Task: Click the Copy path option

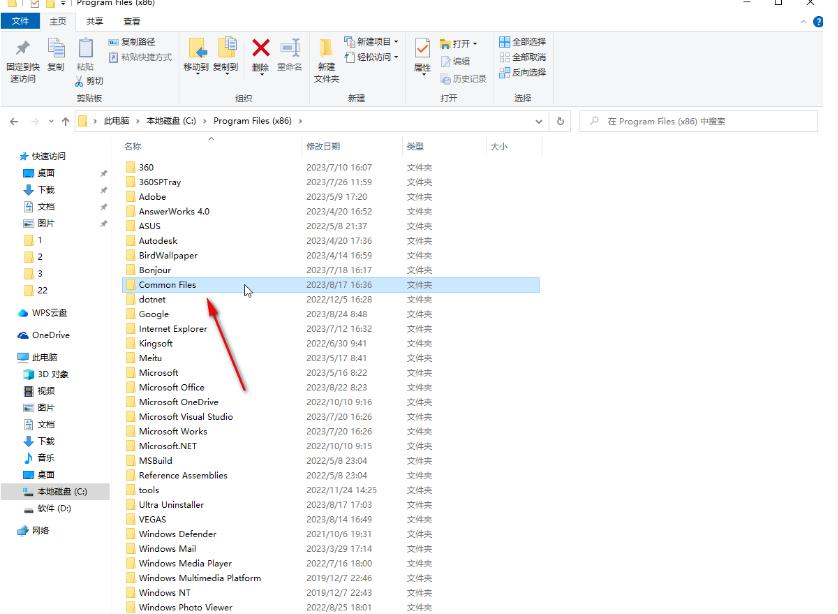Action: click(131, 42)
